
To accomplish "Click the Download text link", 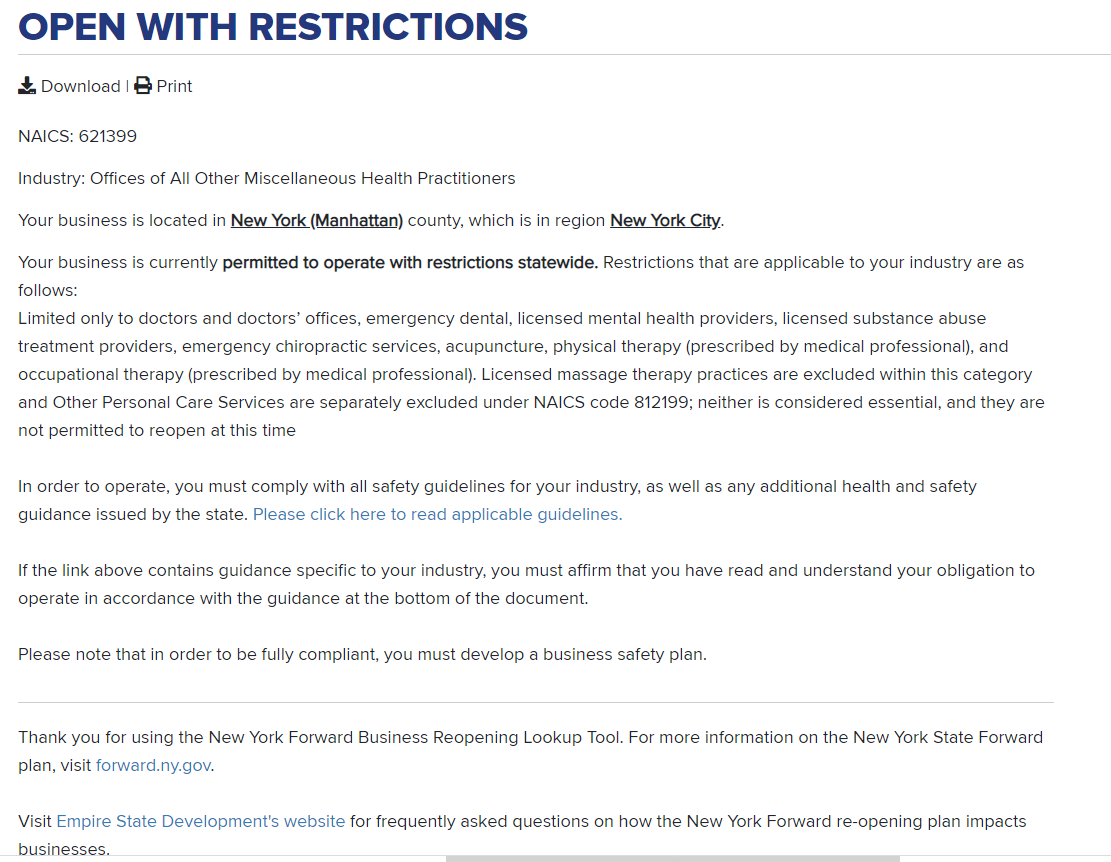I will [80, 86].
